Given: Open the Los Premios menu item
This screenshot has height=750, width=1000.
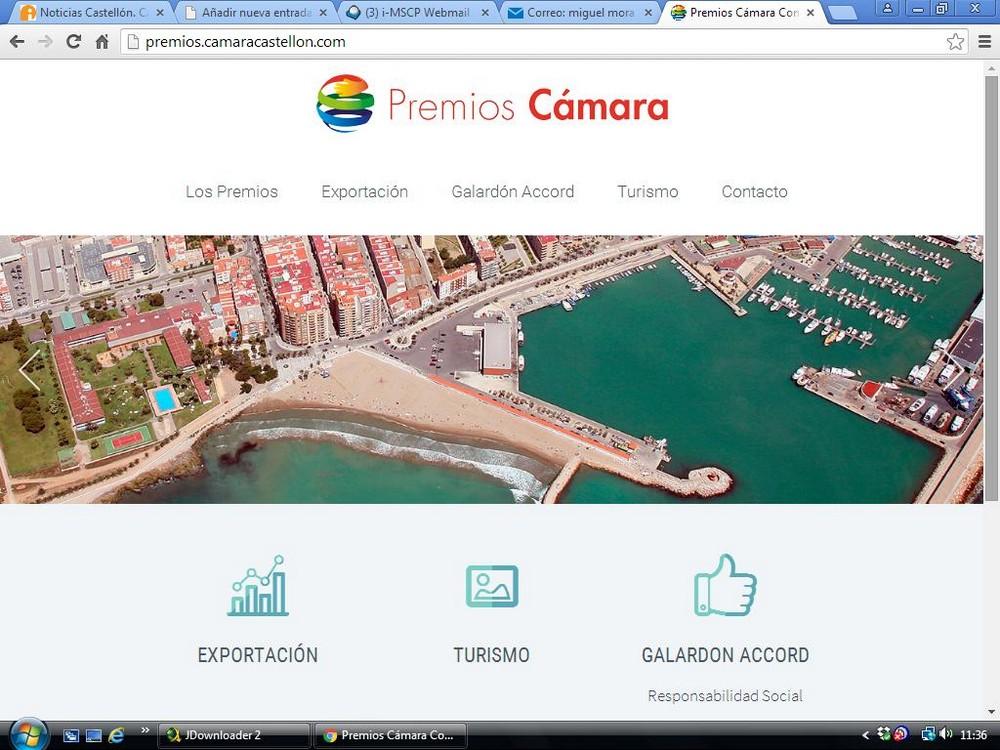Looking at the screenshot, I should (x=232, y=192).
